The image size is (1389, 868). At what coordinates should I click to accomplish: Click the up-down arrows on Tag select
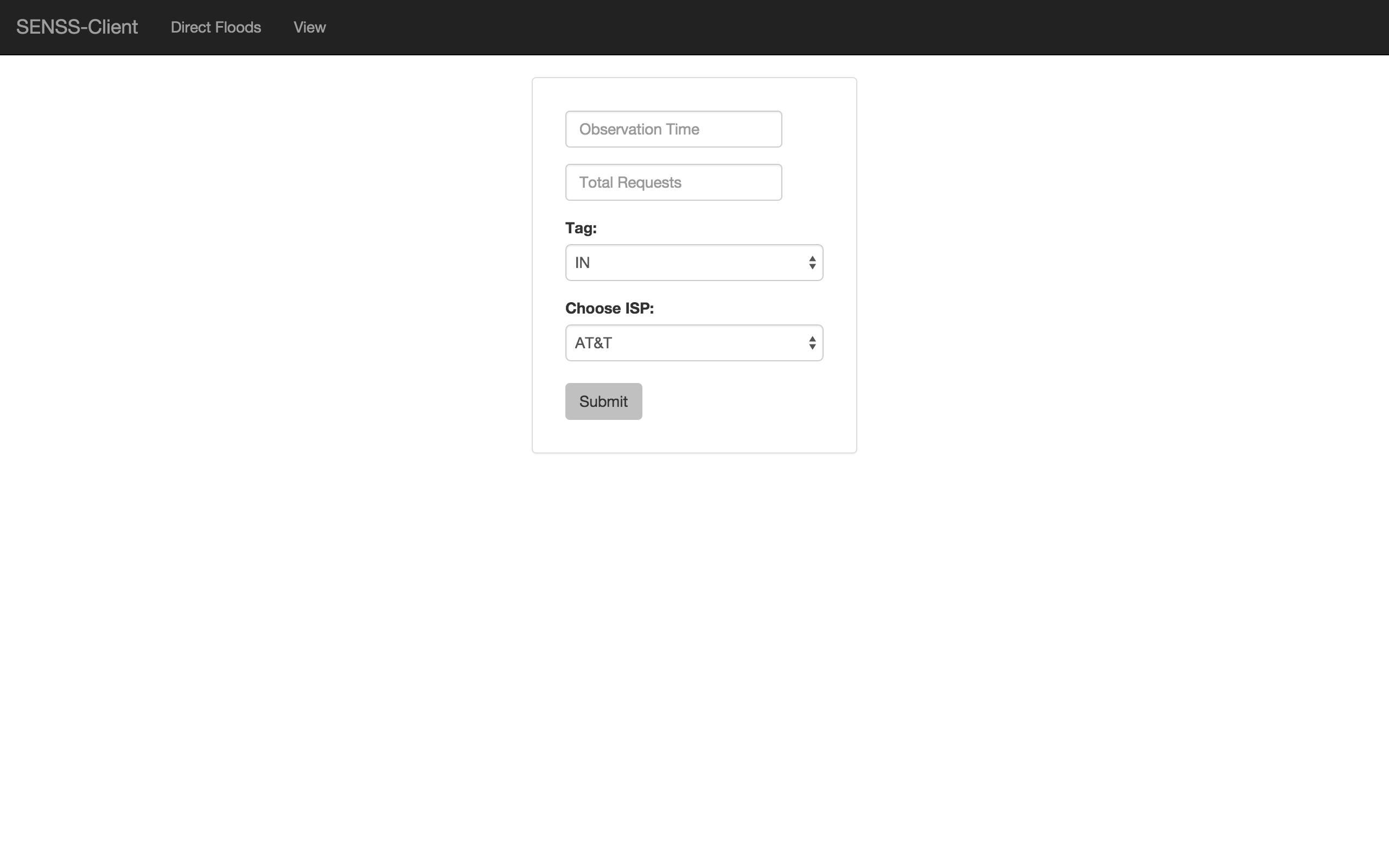click(x=812, y=263)
